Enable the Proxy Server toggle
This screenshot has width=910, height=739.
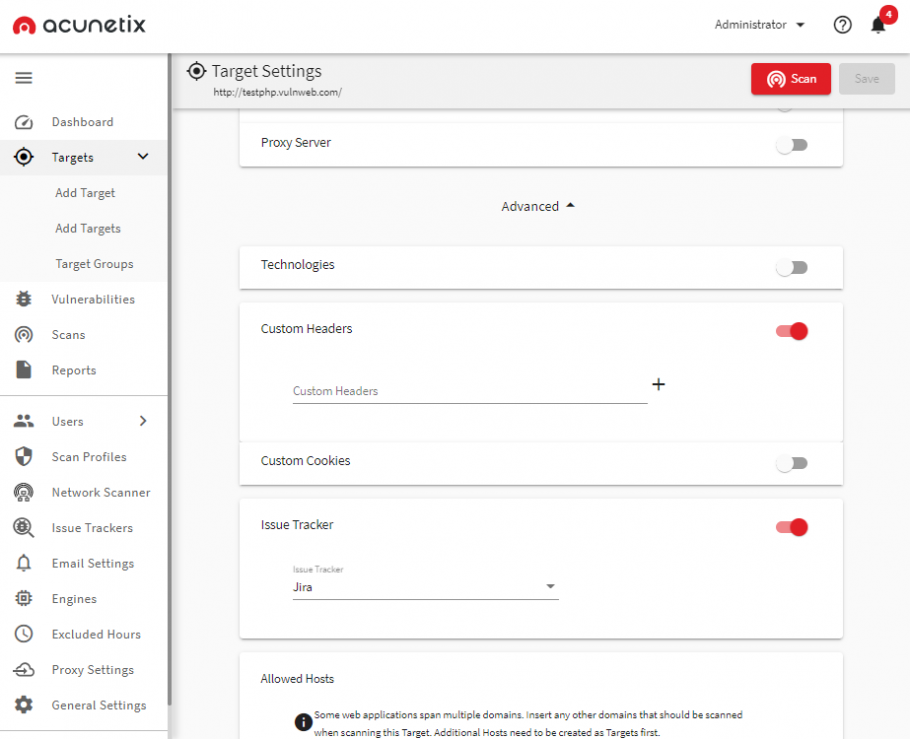pyautogui.click(x=792, y=145)
